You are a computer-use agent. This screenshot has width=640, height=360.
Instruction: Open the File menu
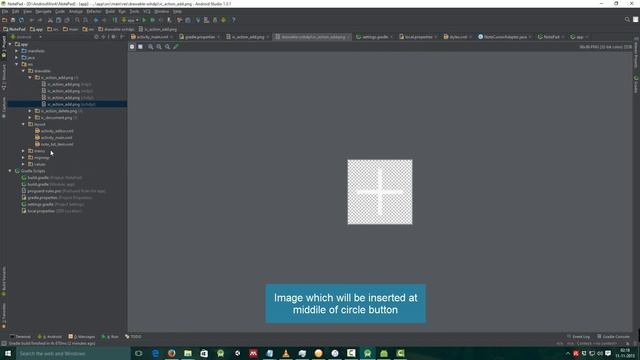coord(5,11)
